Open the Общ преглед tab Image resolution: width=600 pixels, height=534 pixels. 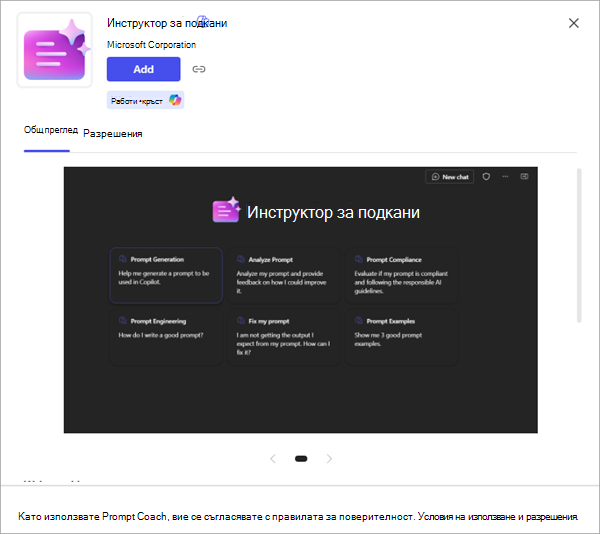(x=51, y=130)
